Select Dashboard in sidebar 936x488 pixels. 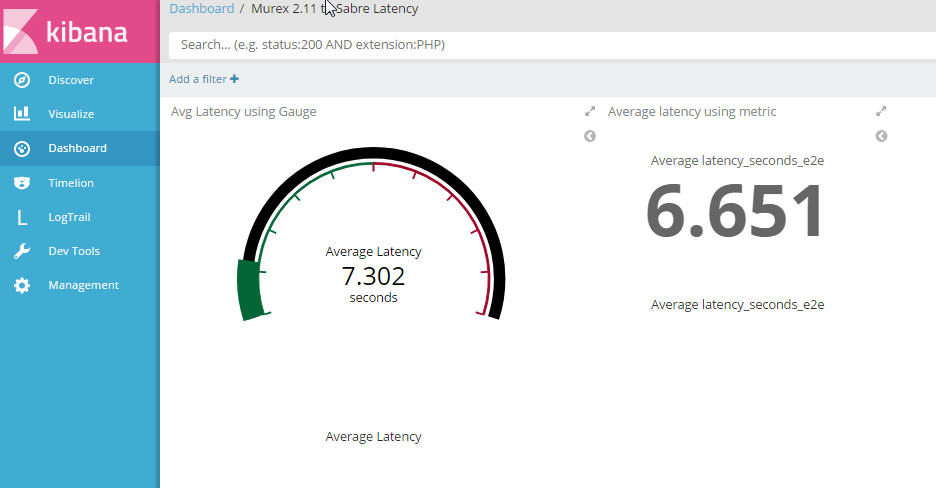[78, 148]
